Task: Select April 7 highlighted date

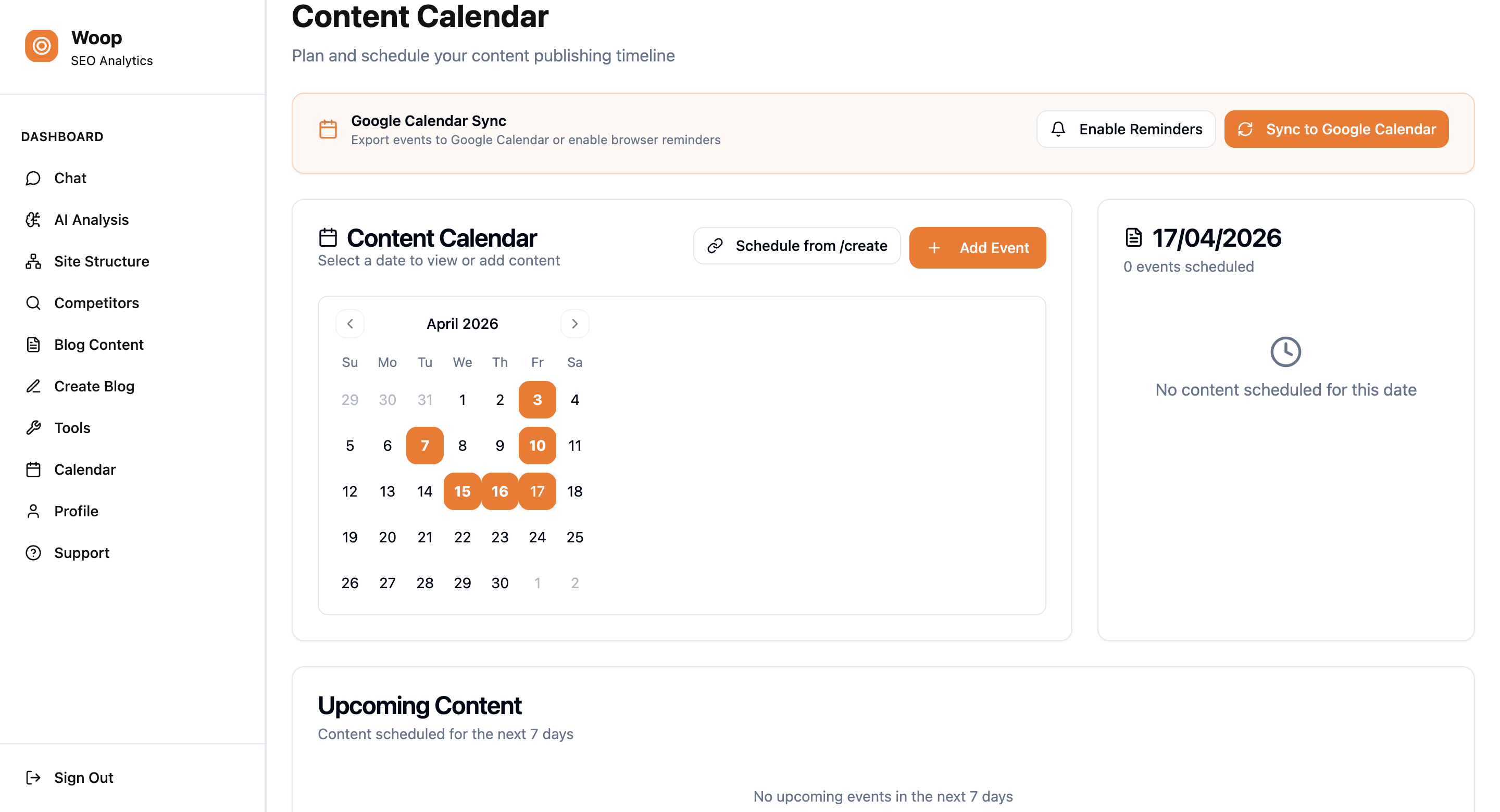Action: [x=424, y=446]
